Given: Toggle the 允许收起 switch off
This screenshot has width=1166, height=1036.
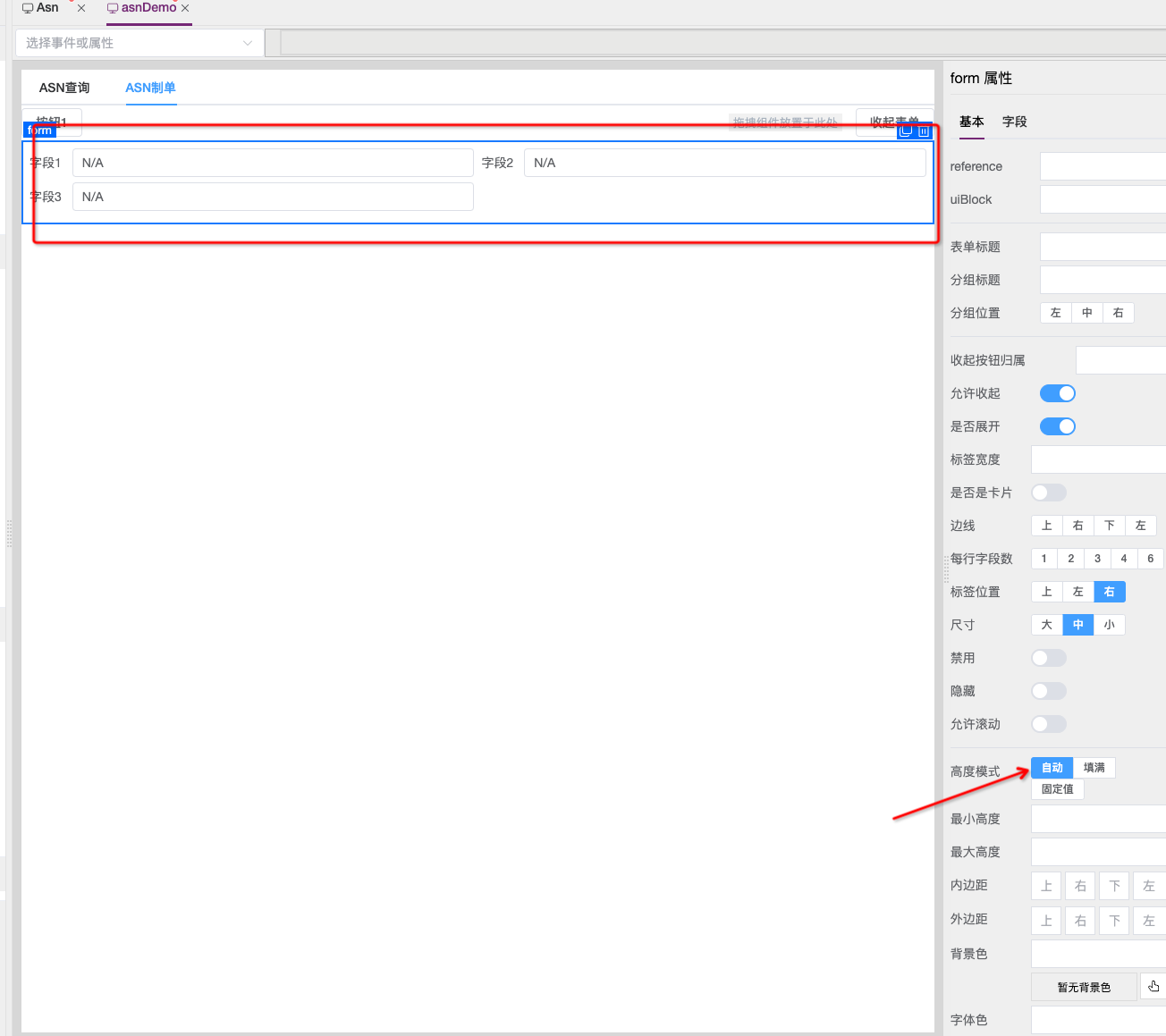Looking at the screenshot, I should 1057,393.
